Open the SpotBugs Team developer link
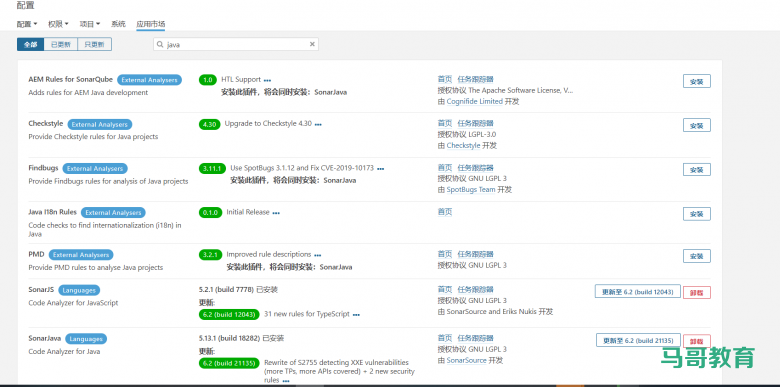 [471, 190]
